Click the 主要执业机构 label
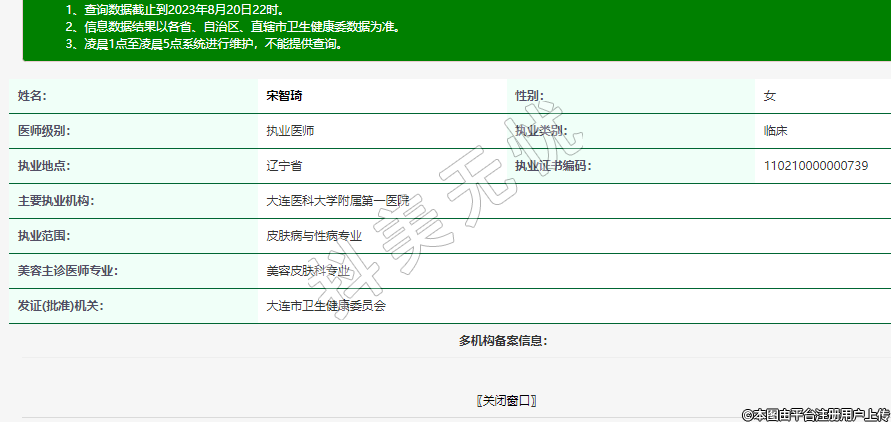Image resolution: width=891 pixels, height=422 pixels. (x=56, y=201)
